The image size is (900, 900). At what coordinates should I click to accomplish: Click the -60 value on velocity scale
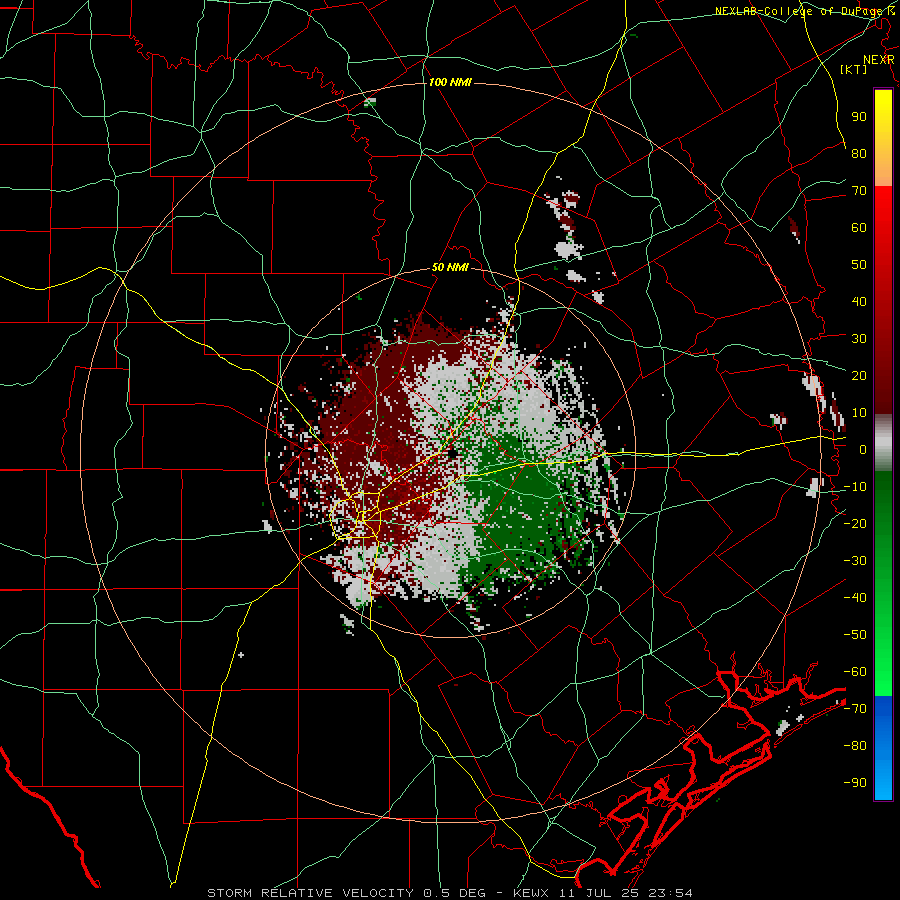855,672
